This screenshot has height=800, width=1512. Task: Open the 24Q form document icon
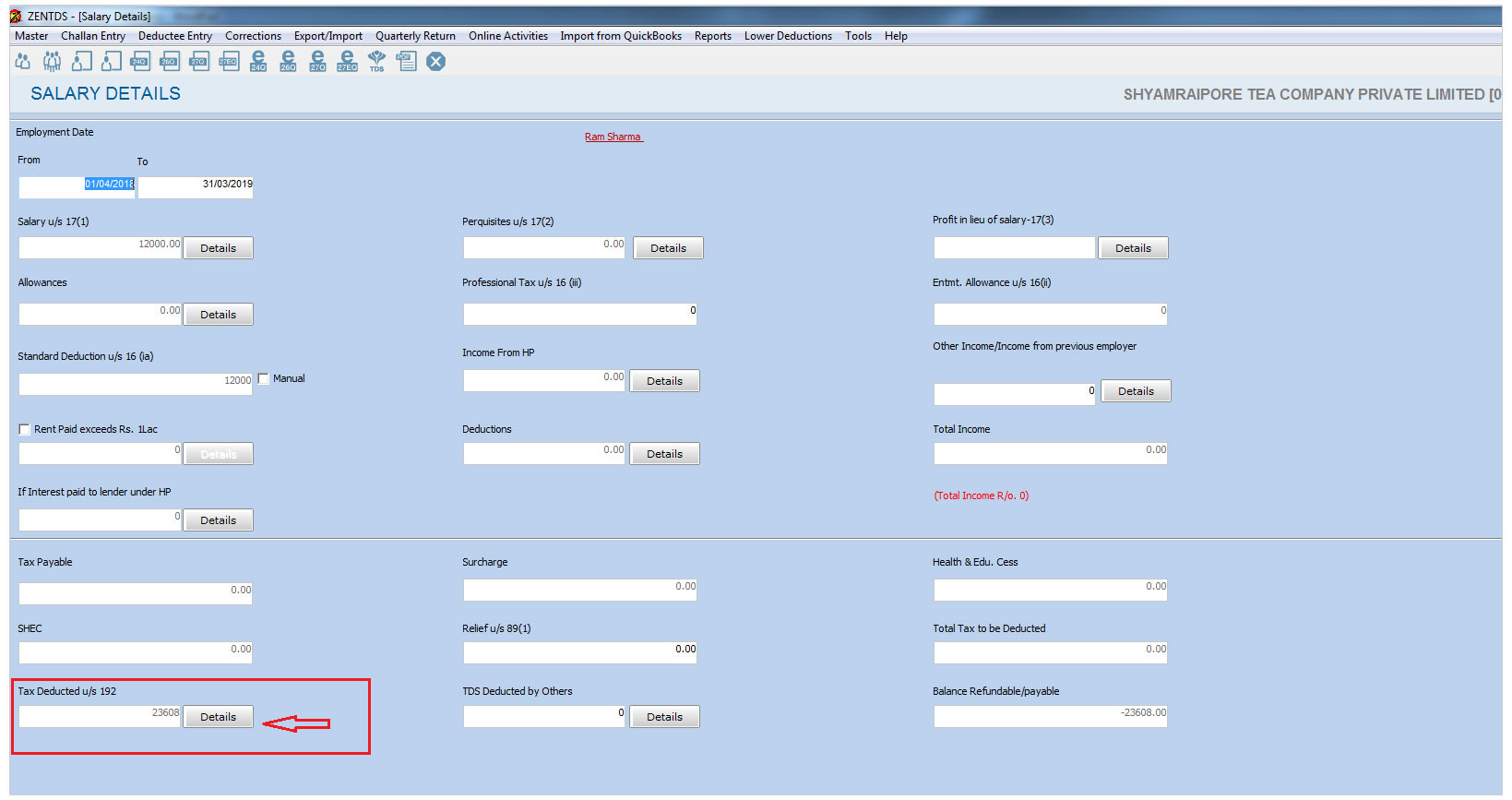pos(140,61)
